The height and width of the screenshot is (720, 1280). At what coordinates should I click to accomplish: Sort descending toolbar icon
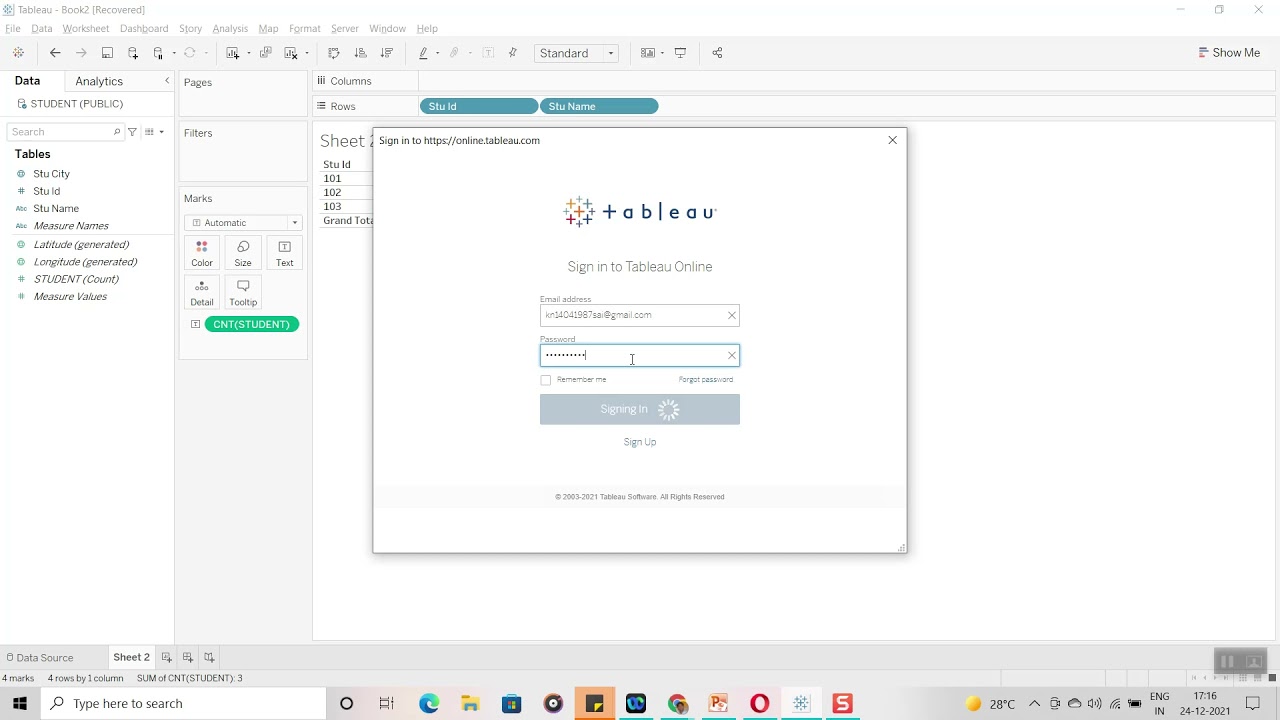point(386,53)
